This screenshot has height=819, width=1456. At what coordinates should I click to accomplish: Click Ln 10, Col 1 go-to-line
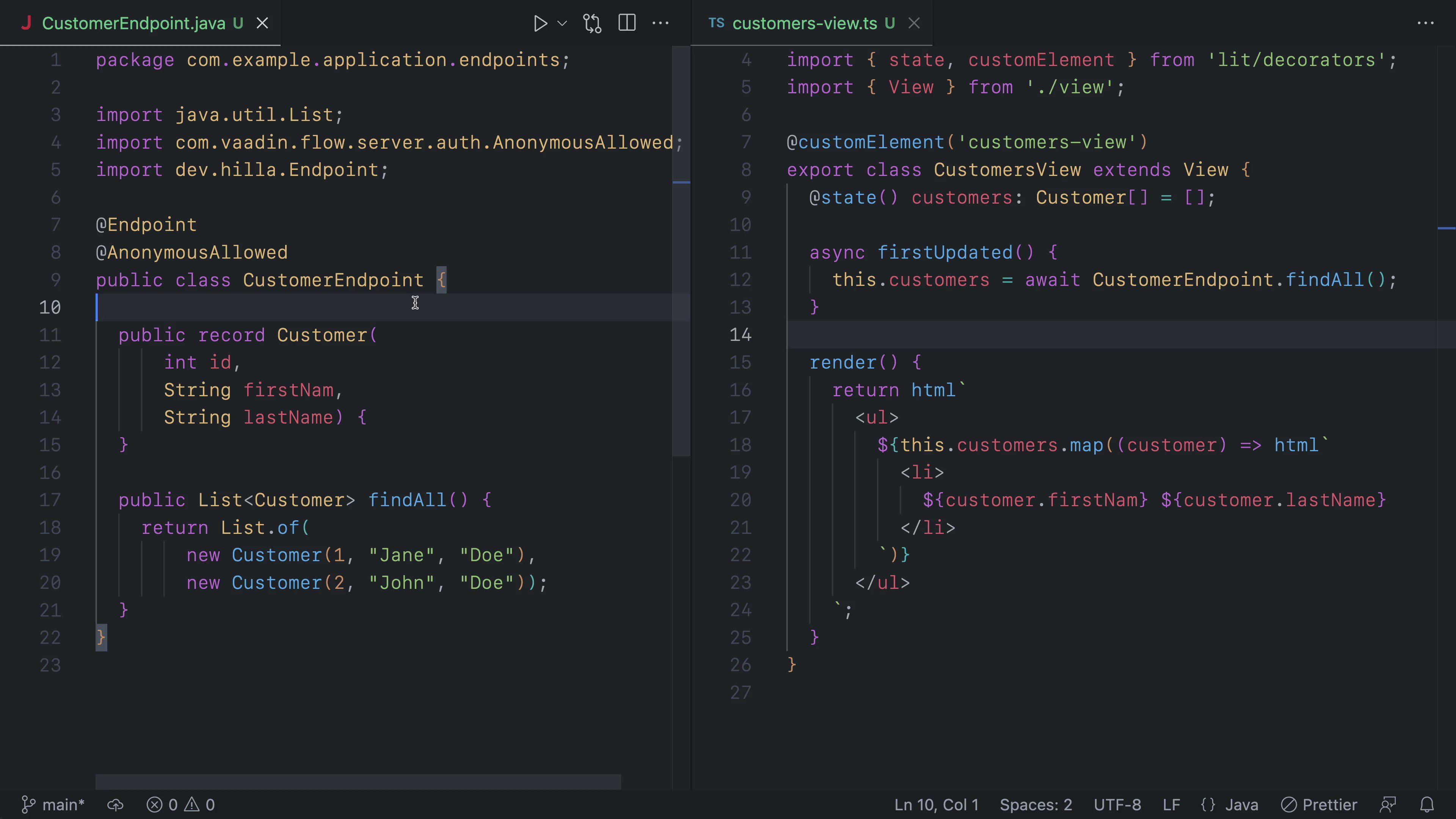pos(936,804)
